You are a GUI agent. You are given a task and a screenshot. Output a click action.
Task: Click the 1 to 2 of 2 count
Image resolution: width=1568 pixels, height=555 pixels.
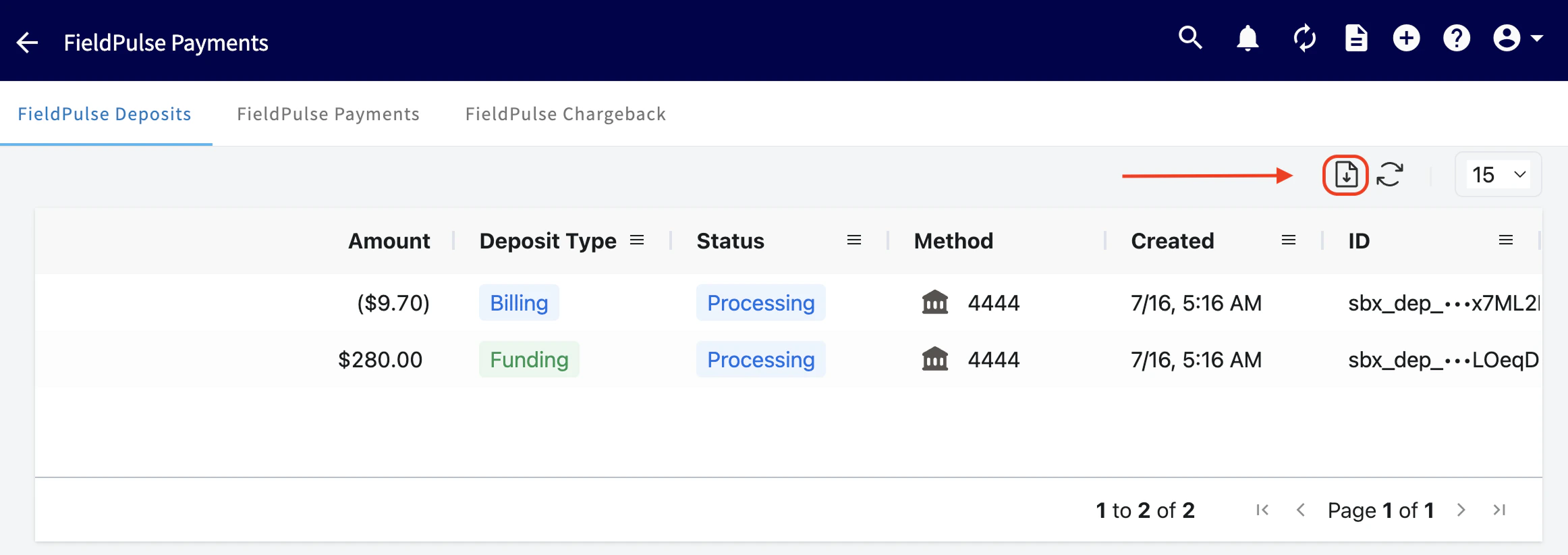coord(1145,510)
